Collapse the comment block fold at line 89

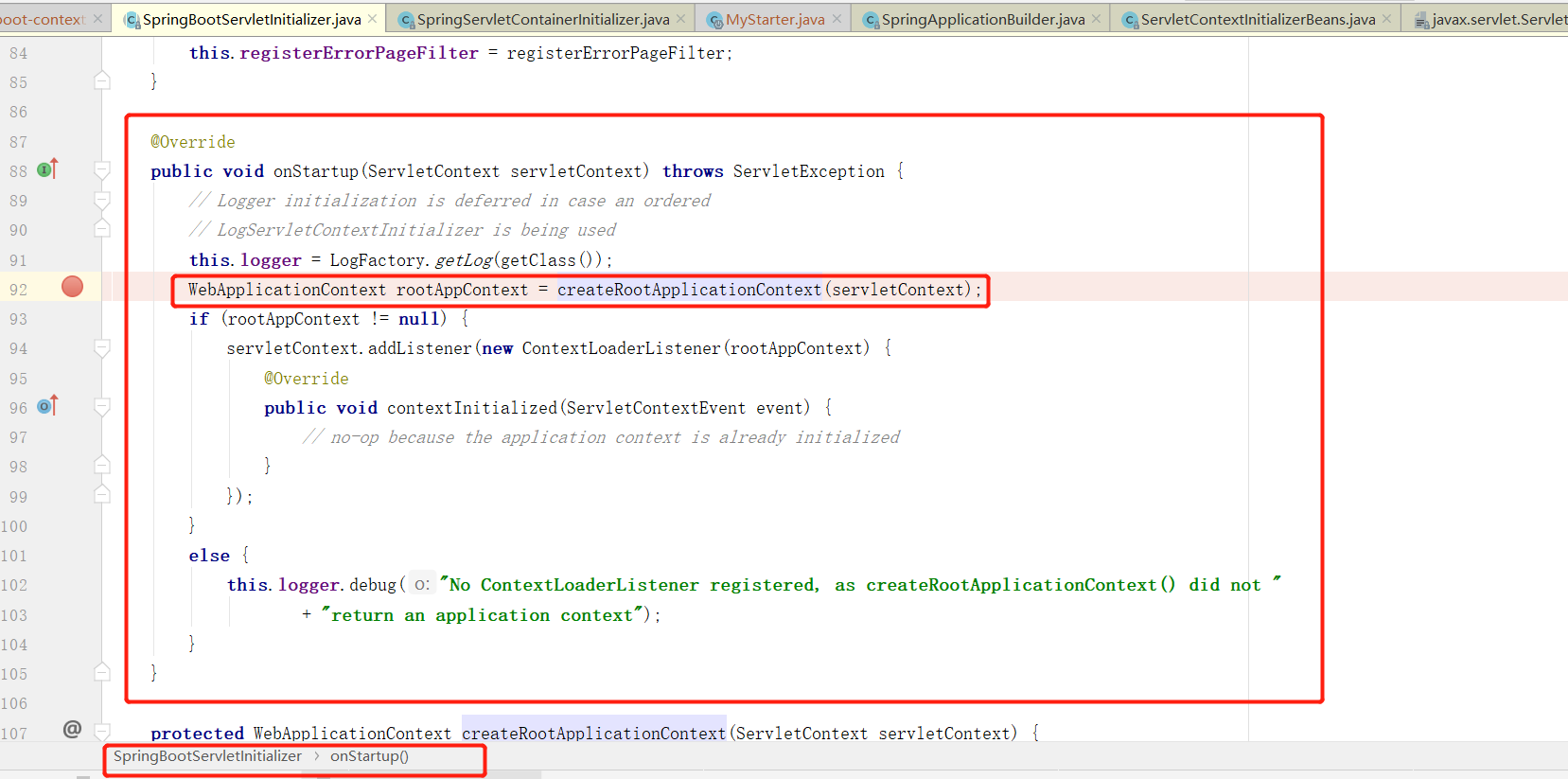coord(102,200)
